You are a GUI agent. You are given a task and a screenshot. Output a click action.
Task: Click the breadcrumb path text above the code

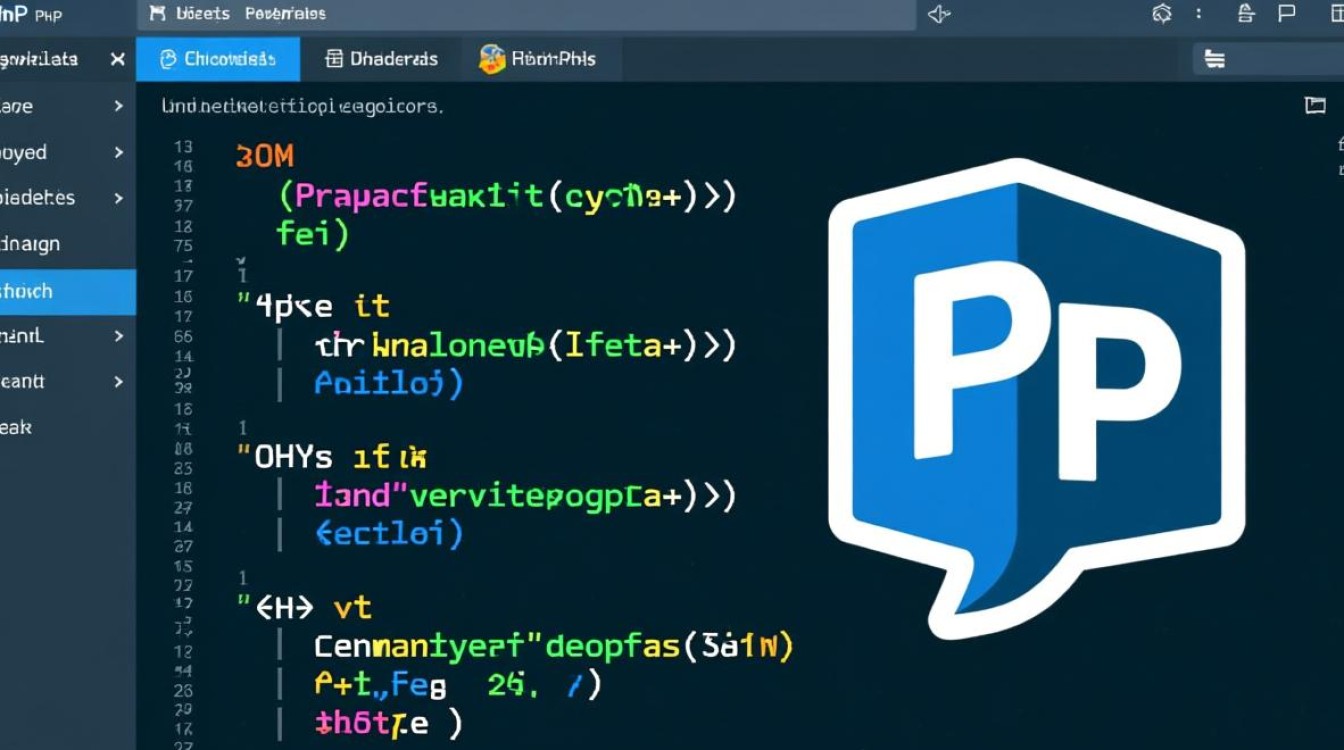point(302,106)
